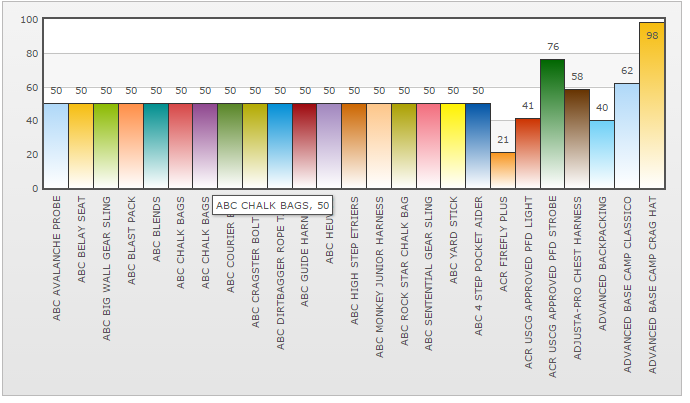Click the 60 tick on the vertical axis
This screenshot has width=690, height=403.
32,88
